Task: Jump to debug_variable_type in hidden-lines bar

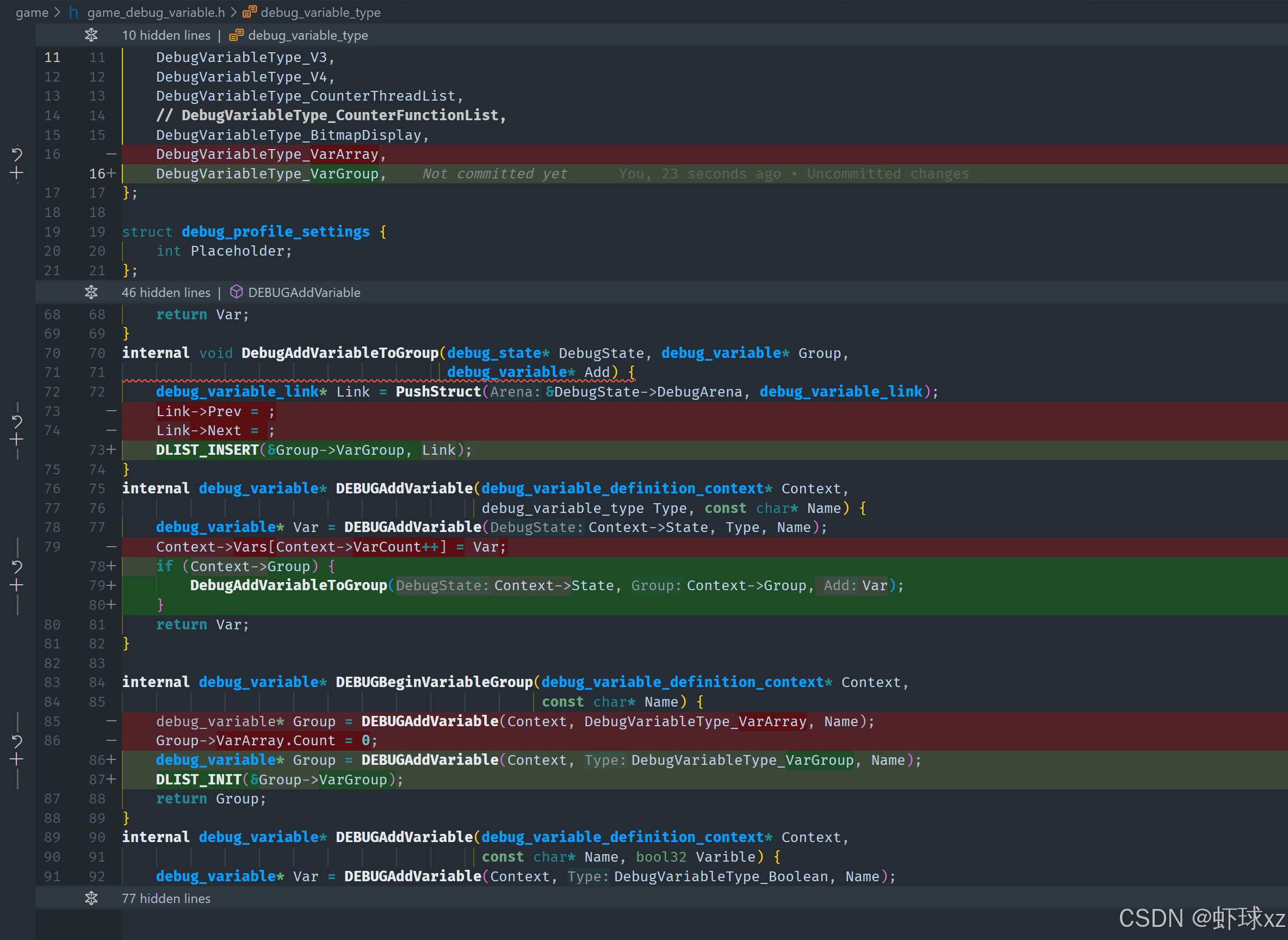Action: 307,35
